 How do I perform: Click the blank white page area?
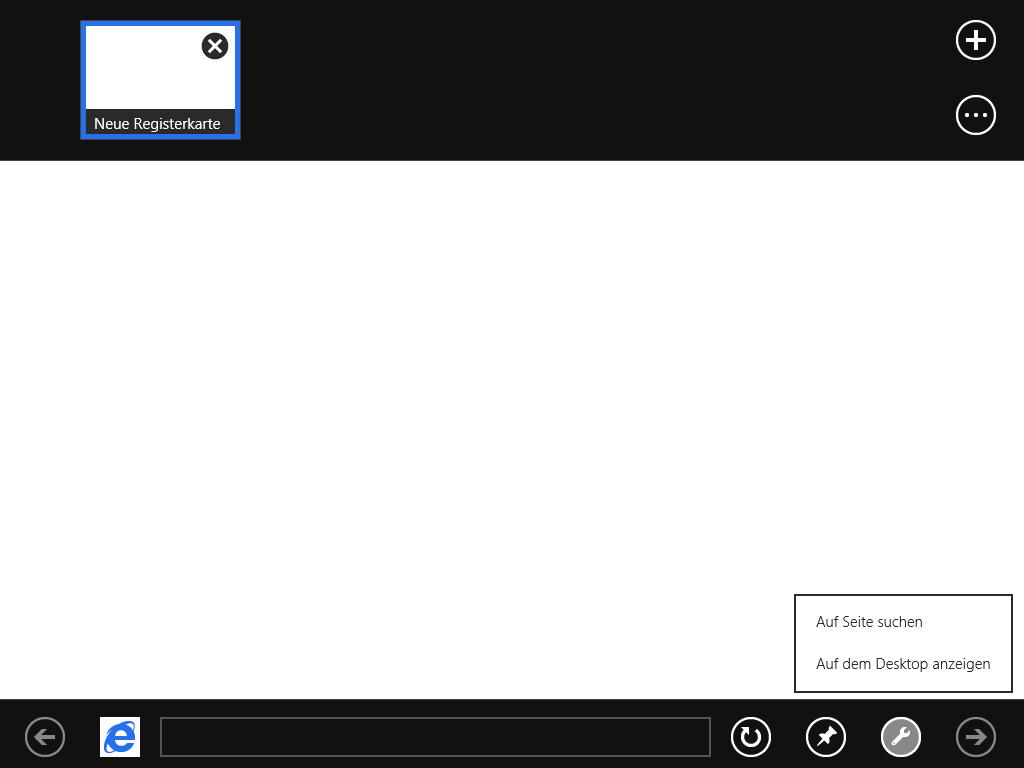click(x=400, y=400)
